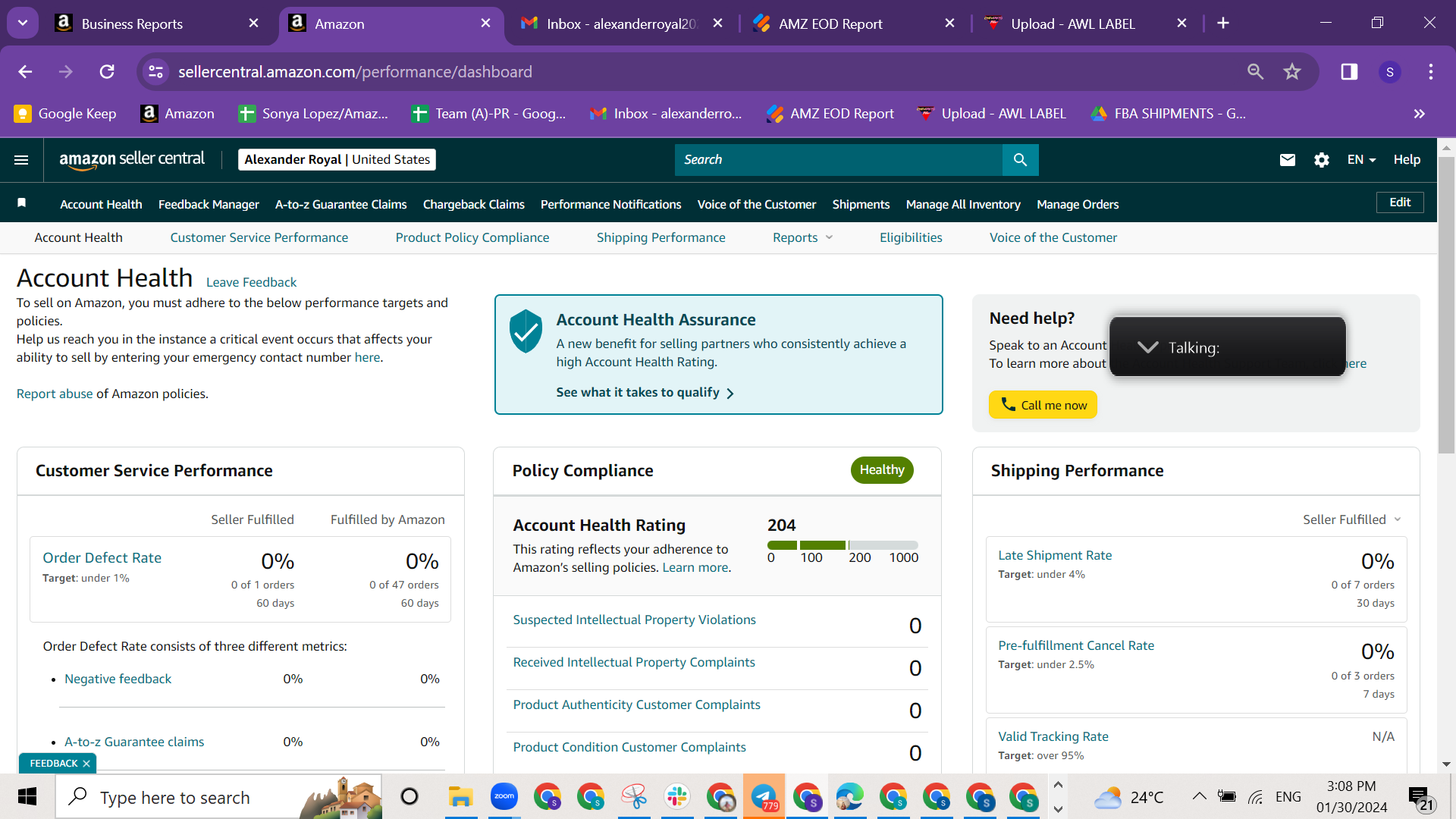Click the Amazon Seller Central logo

(132, 159)
